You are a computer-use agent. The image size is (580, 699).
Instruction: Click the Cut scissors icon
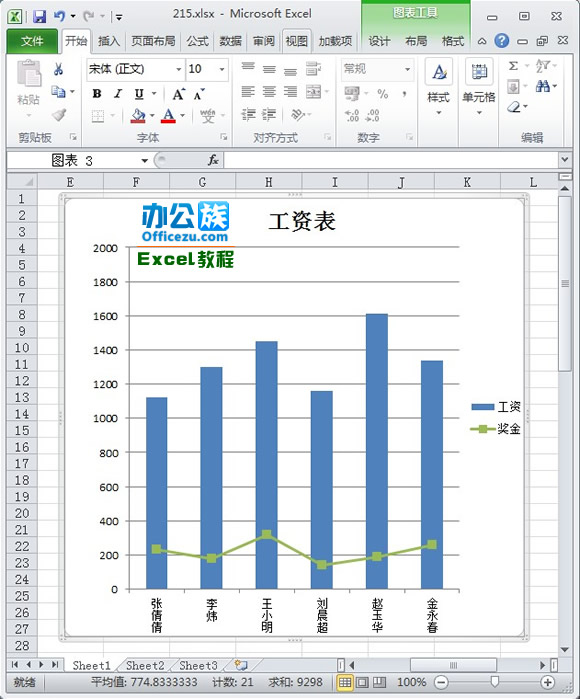coord(58,69)
